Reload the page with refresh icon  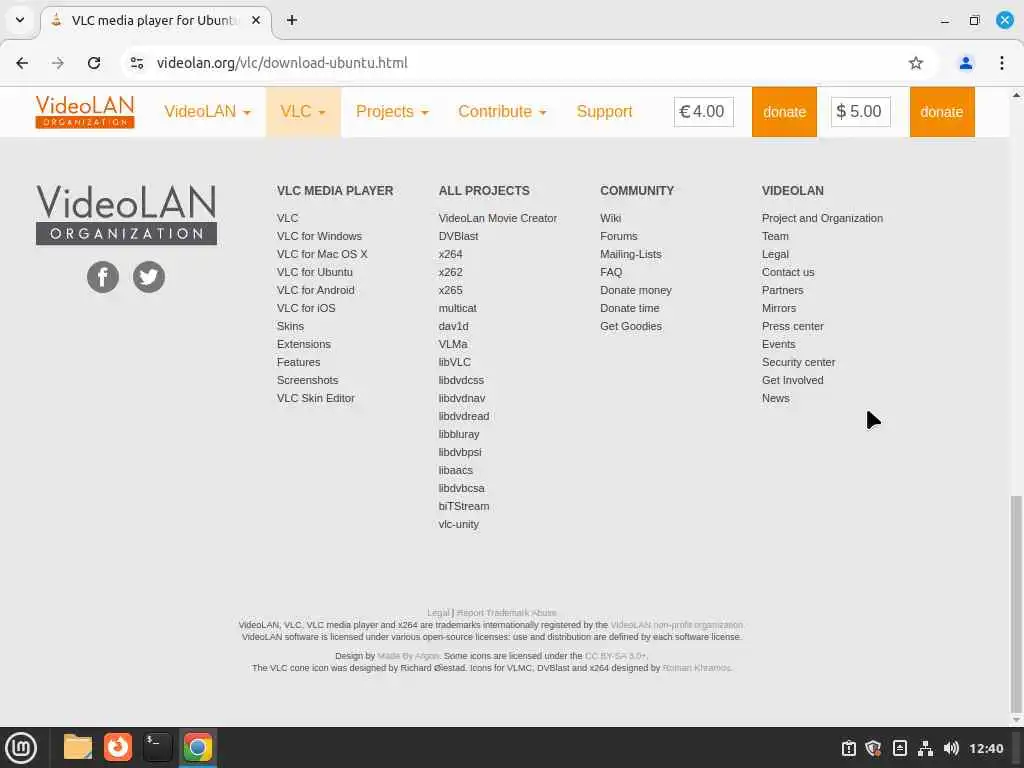(94, 63)
